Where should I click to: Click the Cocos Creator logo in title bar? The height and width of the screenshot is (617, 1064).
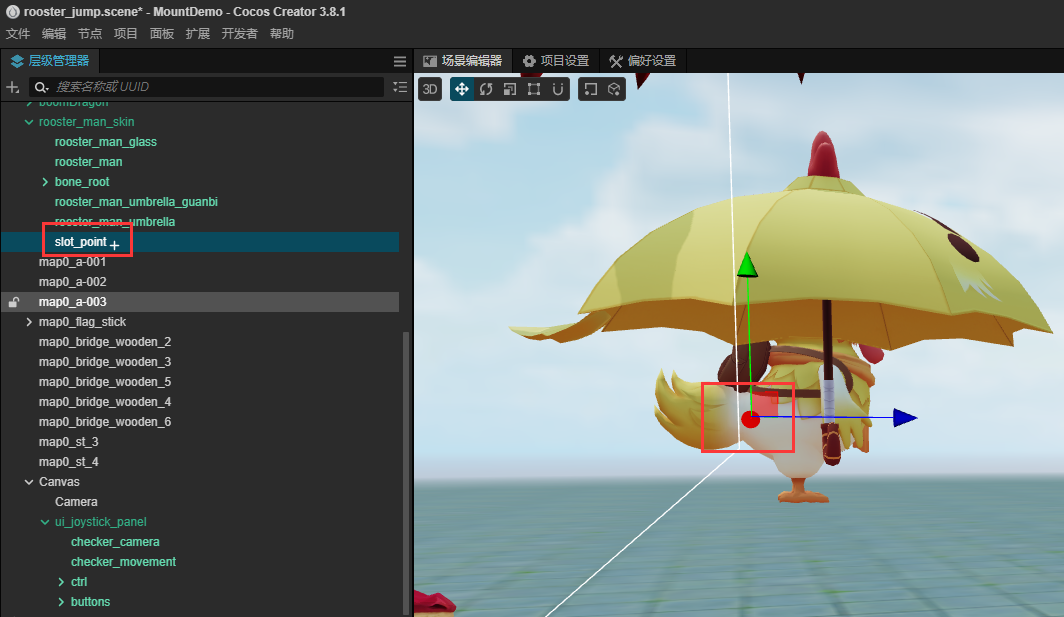(x=12, y=12)
